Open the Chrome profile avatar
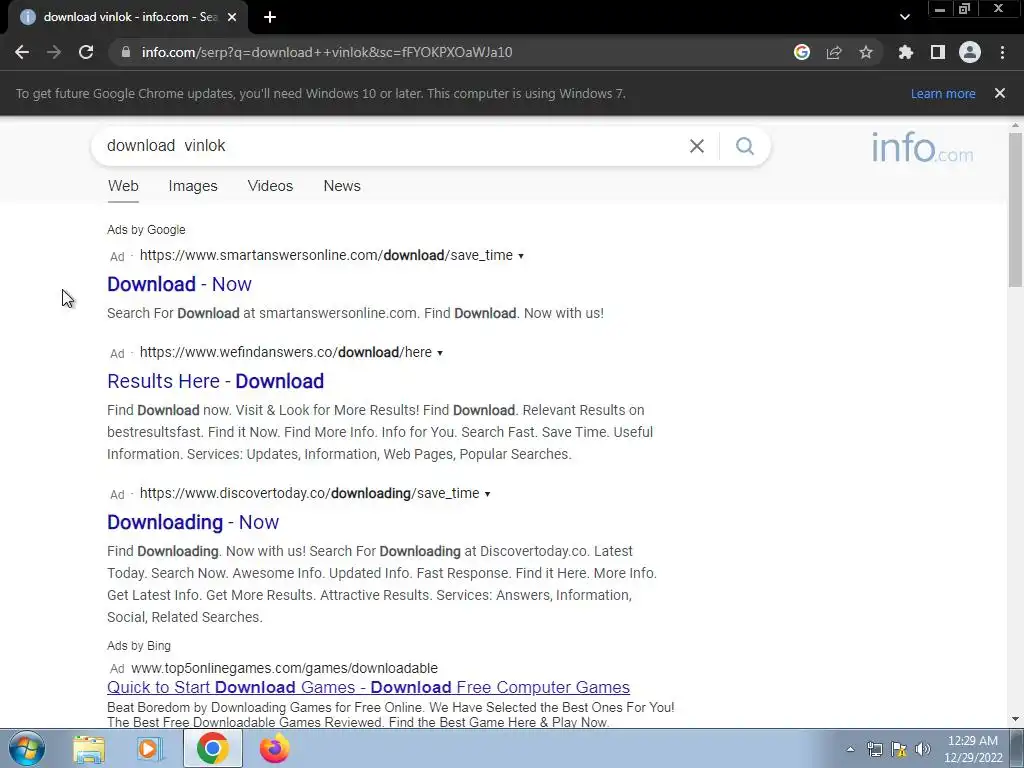Viewport: 1024px width, 768px height. [x=970, y=52]
